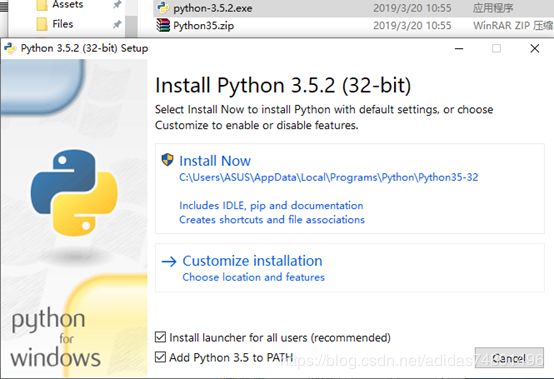Screen dimensions: 554x379
Task: Select the python-3.5.2.exe file icon
Action: (x=163, y=7)
